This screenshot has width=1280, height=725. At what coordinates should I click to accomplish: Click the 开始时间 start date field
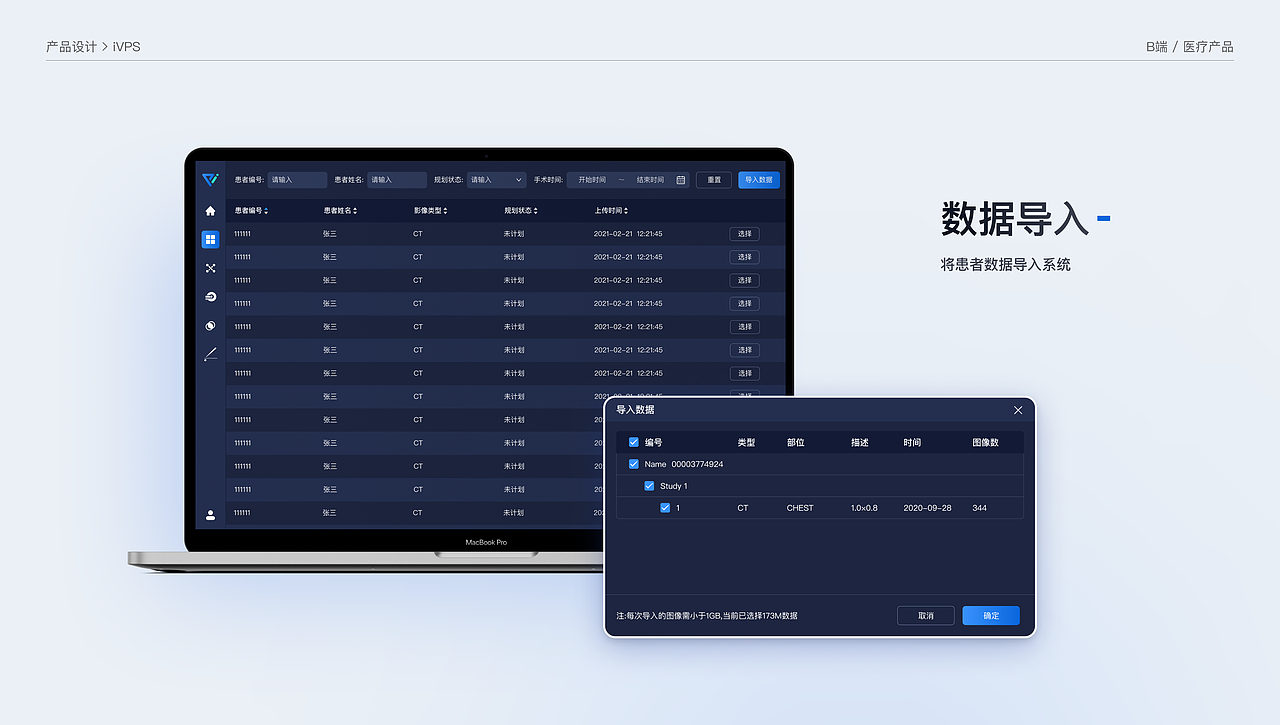[x=592, y=180]
